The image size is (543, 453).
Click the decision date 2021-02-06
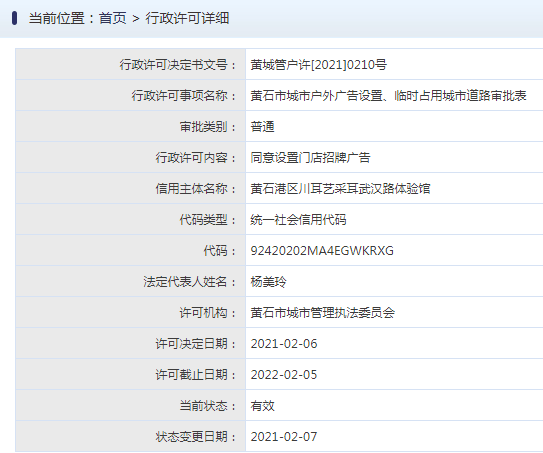click(x=284, y=344)
